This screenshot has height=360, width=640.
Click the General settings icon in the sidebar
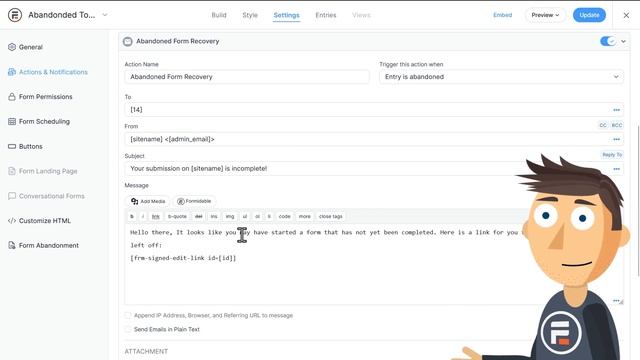point(12,47)
